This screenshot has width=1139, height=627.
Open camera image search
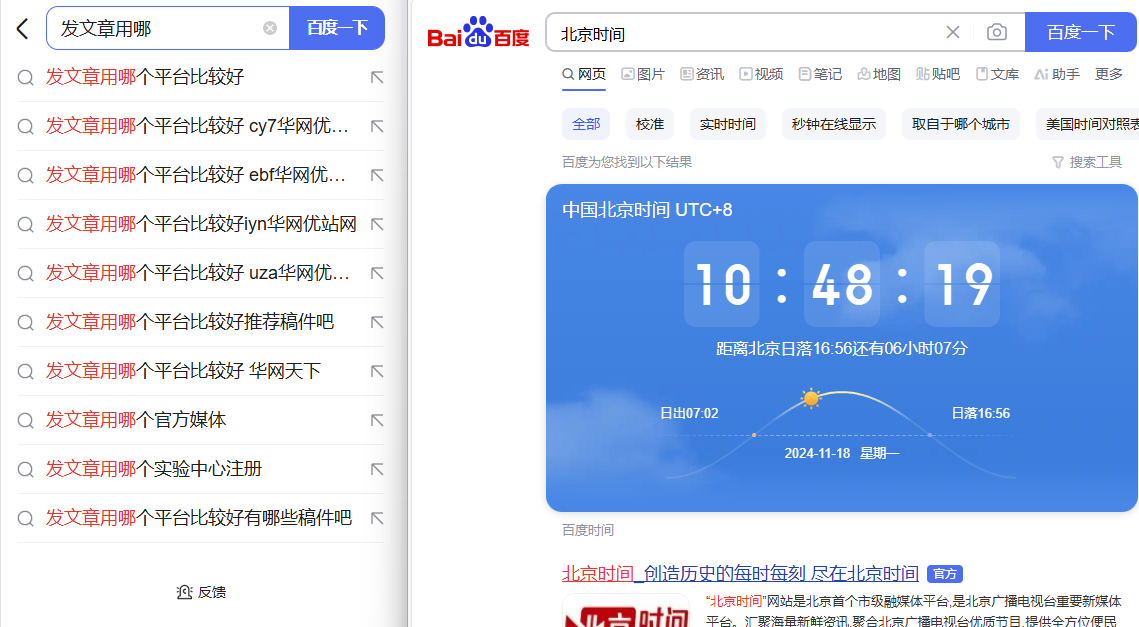click(x=997, y=33)
